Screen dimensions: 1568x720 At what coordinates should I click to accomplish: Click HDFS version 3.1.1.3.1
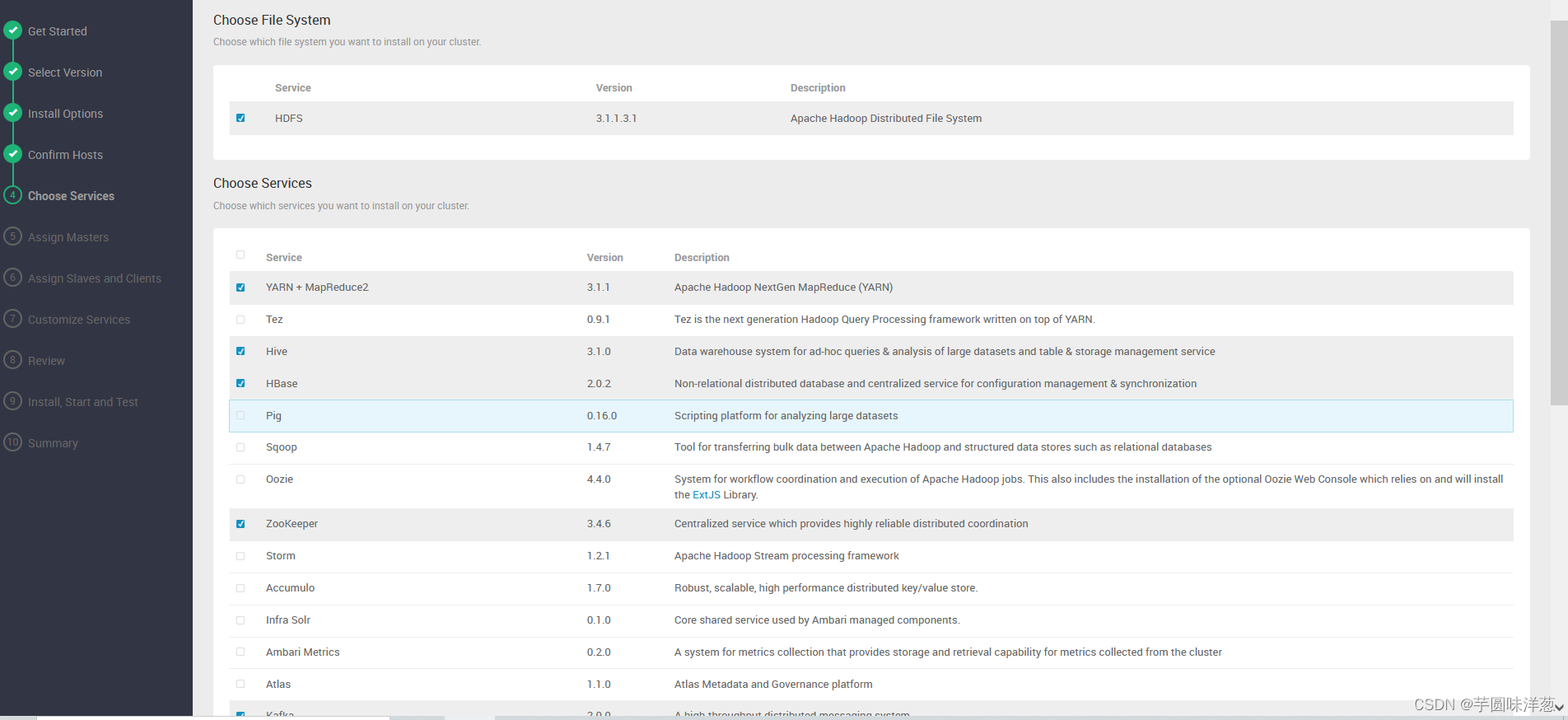[x=616, y=119]
